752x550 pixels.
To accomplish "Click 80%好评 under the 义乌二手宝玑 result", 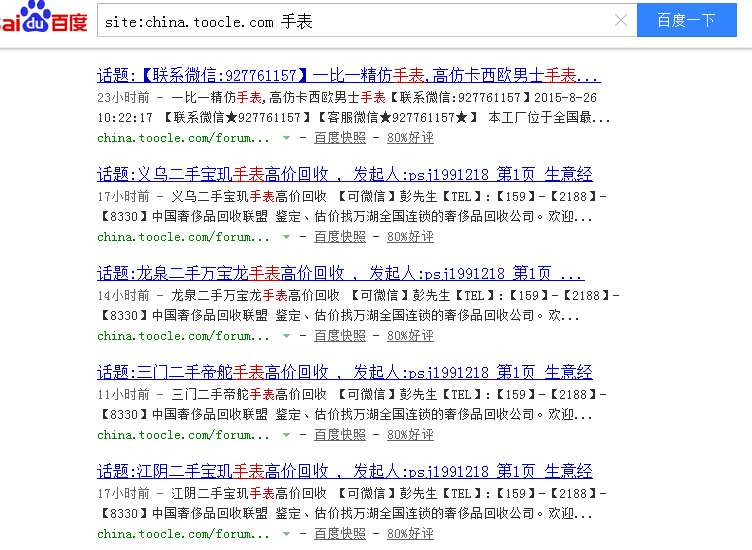I will coord(411,236).
